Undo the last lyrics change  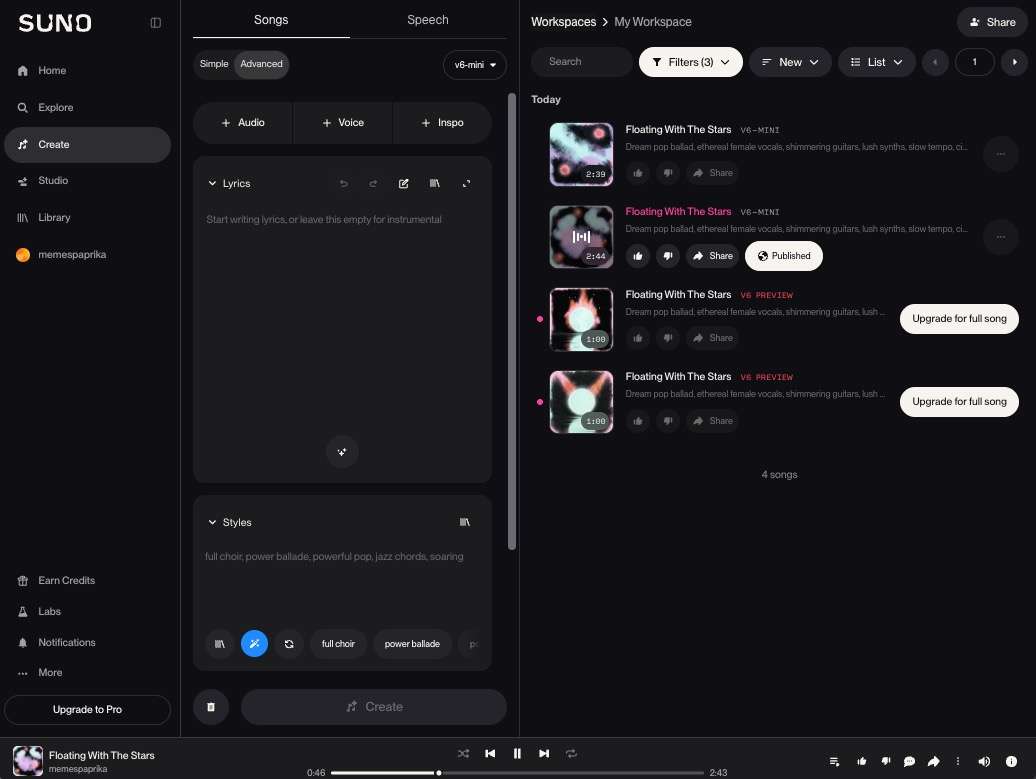(x=344, y=184)
